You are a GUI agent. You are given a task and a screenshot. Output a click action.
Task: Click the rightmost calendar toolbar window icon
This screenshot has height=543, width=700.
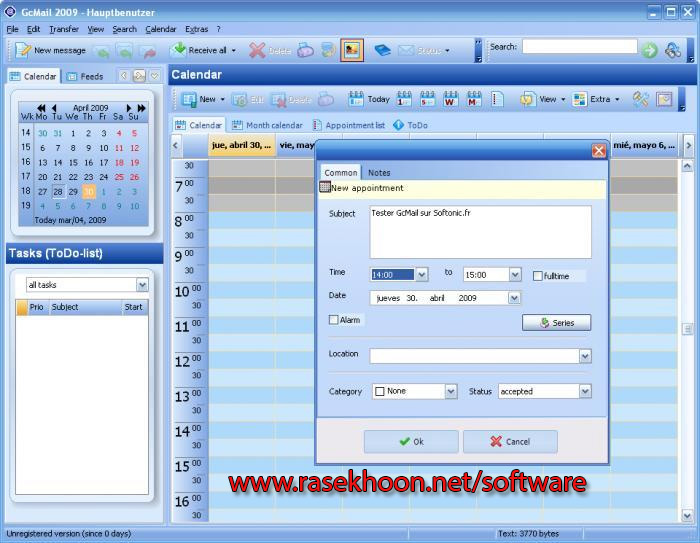click(664, 99)
